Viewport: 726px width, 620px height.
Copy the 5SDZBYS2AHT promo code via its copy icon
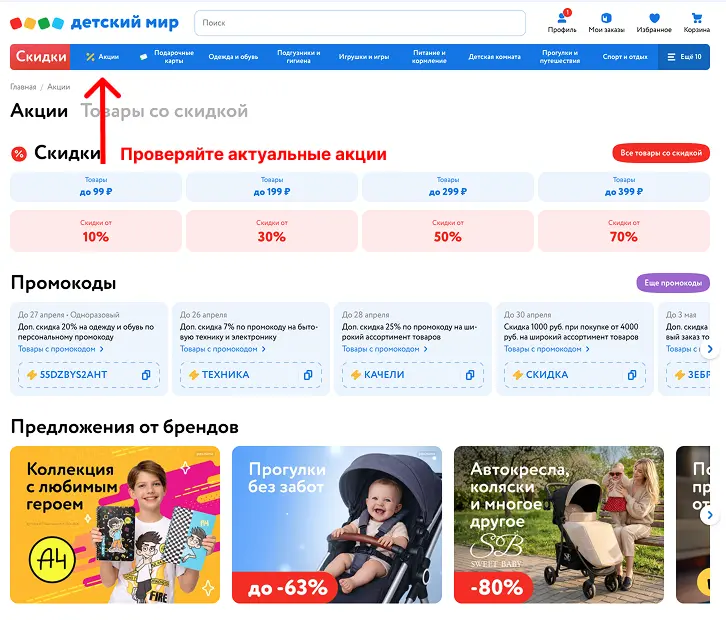coord(146,375)
